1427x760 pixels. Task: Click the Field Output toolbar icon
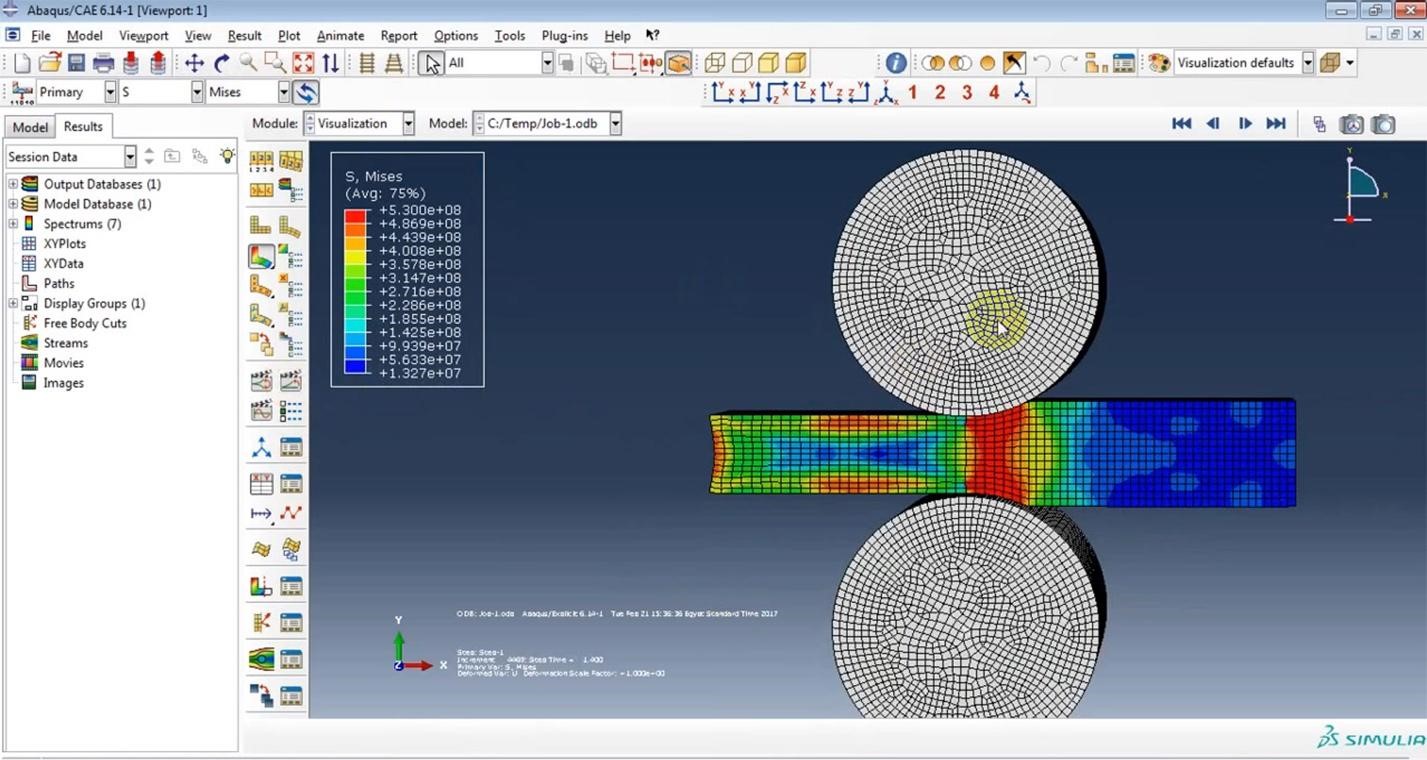(x=22, y=93)
